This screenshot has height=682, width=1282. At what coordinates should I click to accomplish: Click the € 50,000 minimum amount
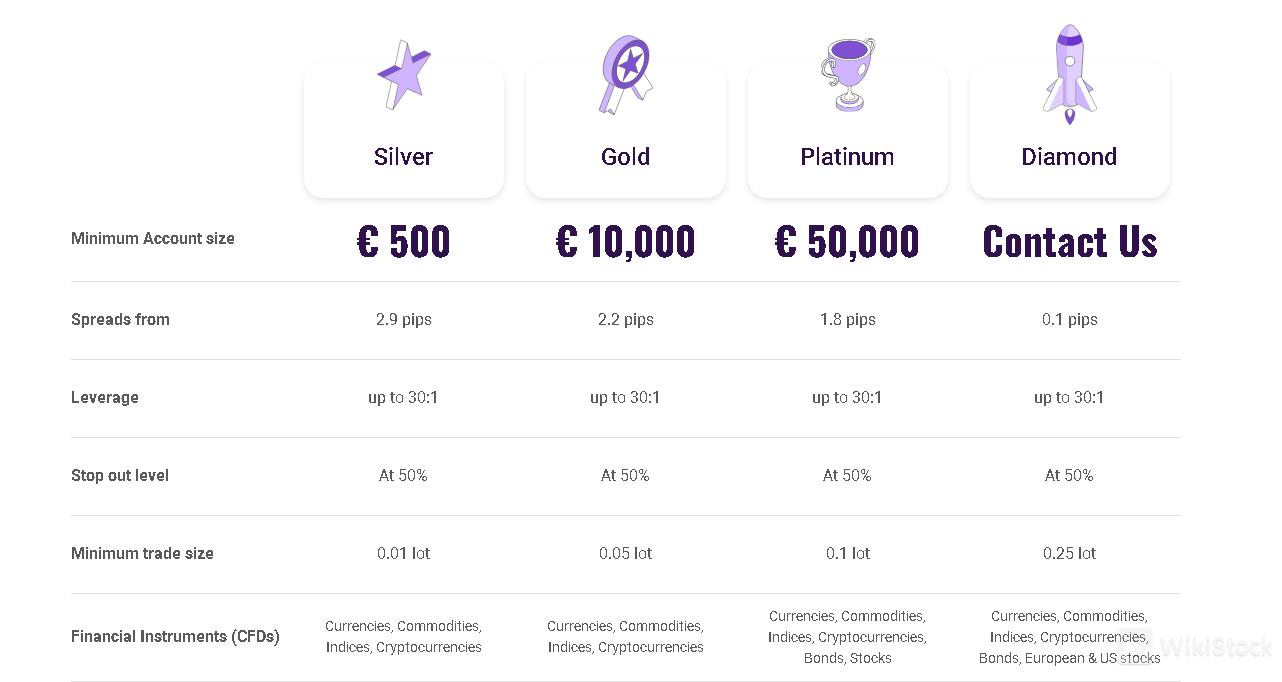click(x=847, y=242)
